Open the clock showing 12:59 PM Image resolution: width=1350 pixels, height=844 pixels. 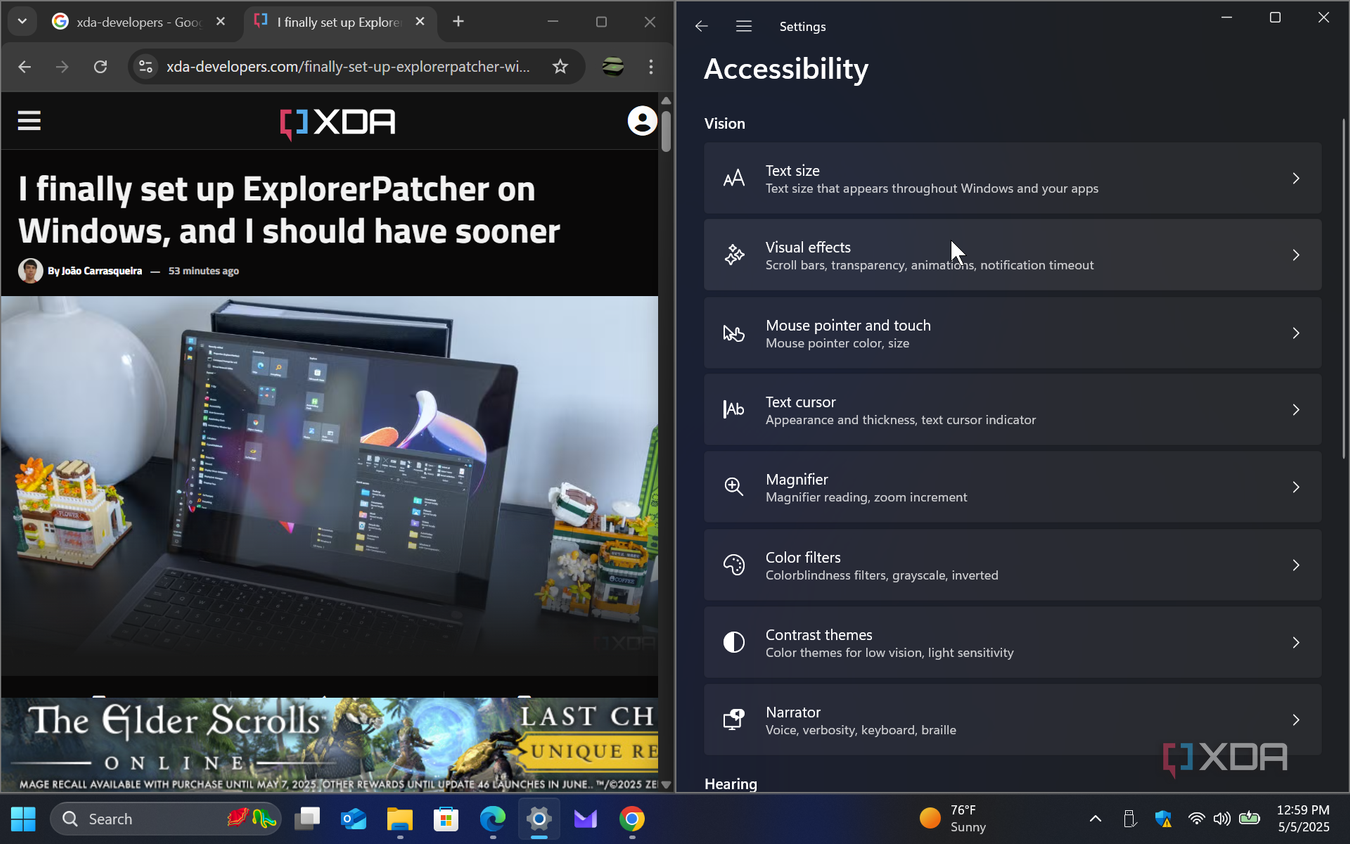tap(1303, 810)
